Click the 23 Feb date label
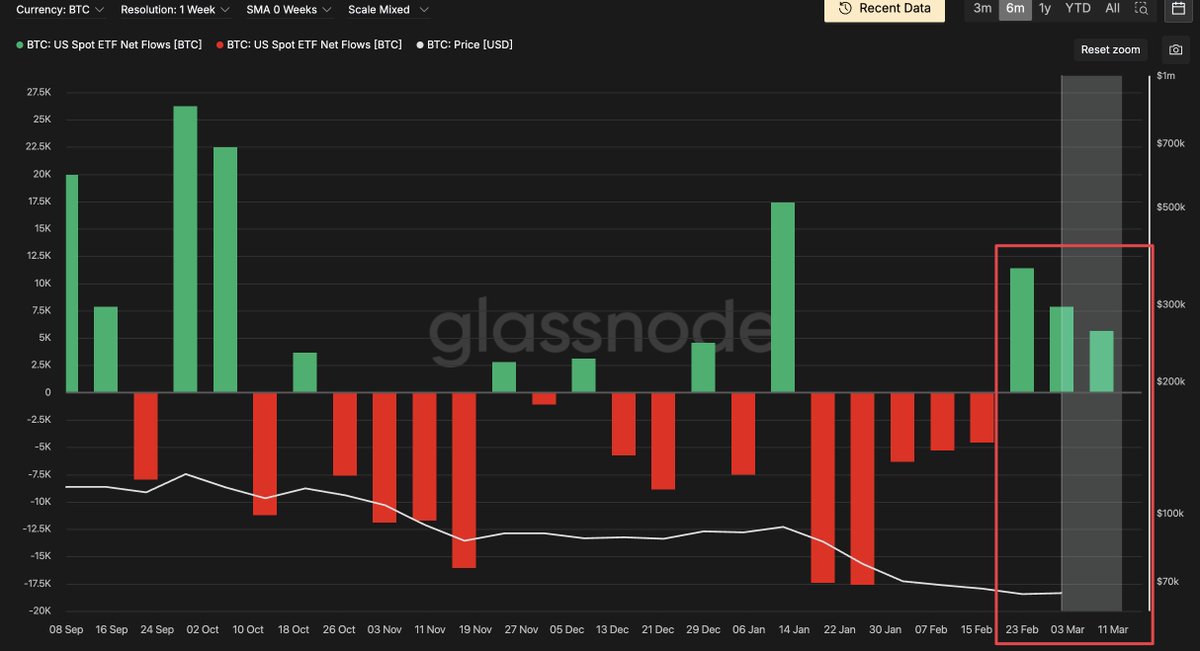 1022,630
